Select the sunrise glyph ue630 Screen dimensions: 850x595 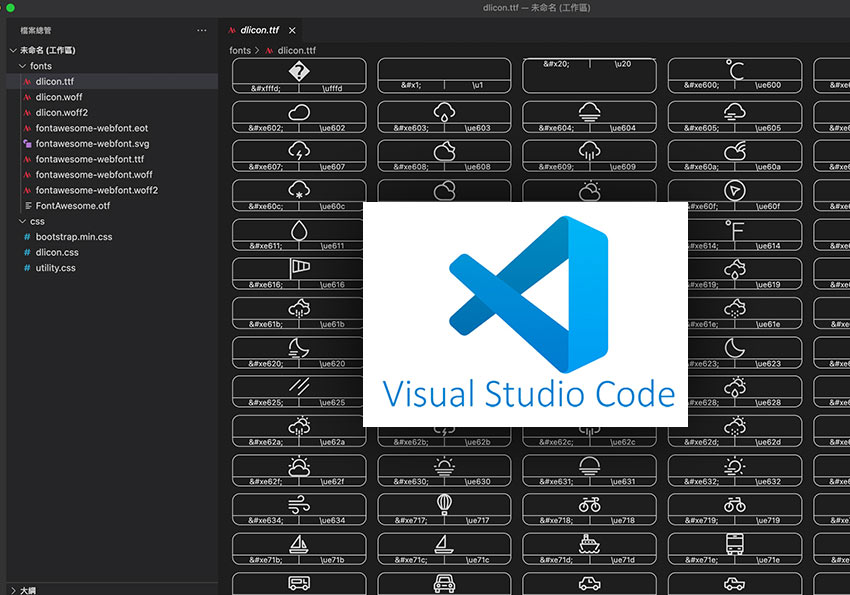pyautogui.click(x=444, y=466)
